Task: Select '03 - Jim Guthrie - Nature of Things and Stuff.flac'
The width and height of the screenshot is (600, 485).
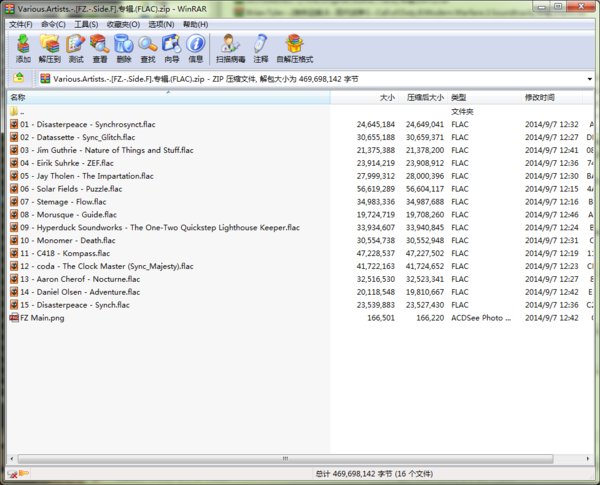Action: tap(107, 150)
